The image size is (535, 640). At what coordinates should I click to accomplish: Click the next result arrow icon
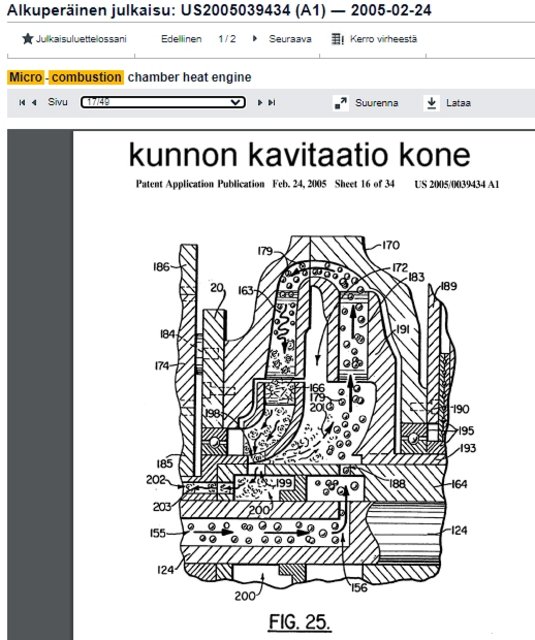tap(255, 39)
